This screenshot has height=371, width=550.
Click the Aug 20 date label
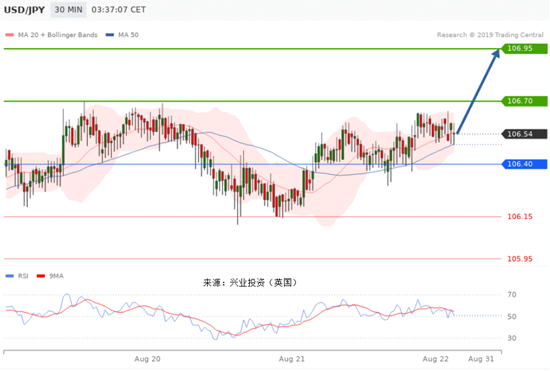pyautogui.click(x=147, y=359)
